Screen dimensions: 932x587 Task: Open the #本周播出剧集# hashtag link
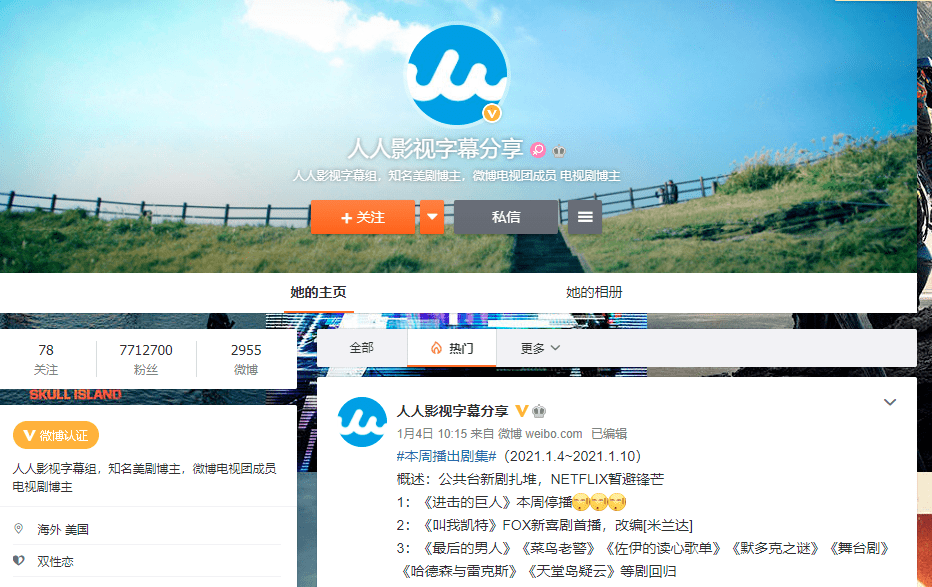[442, 456]
